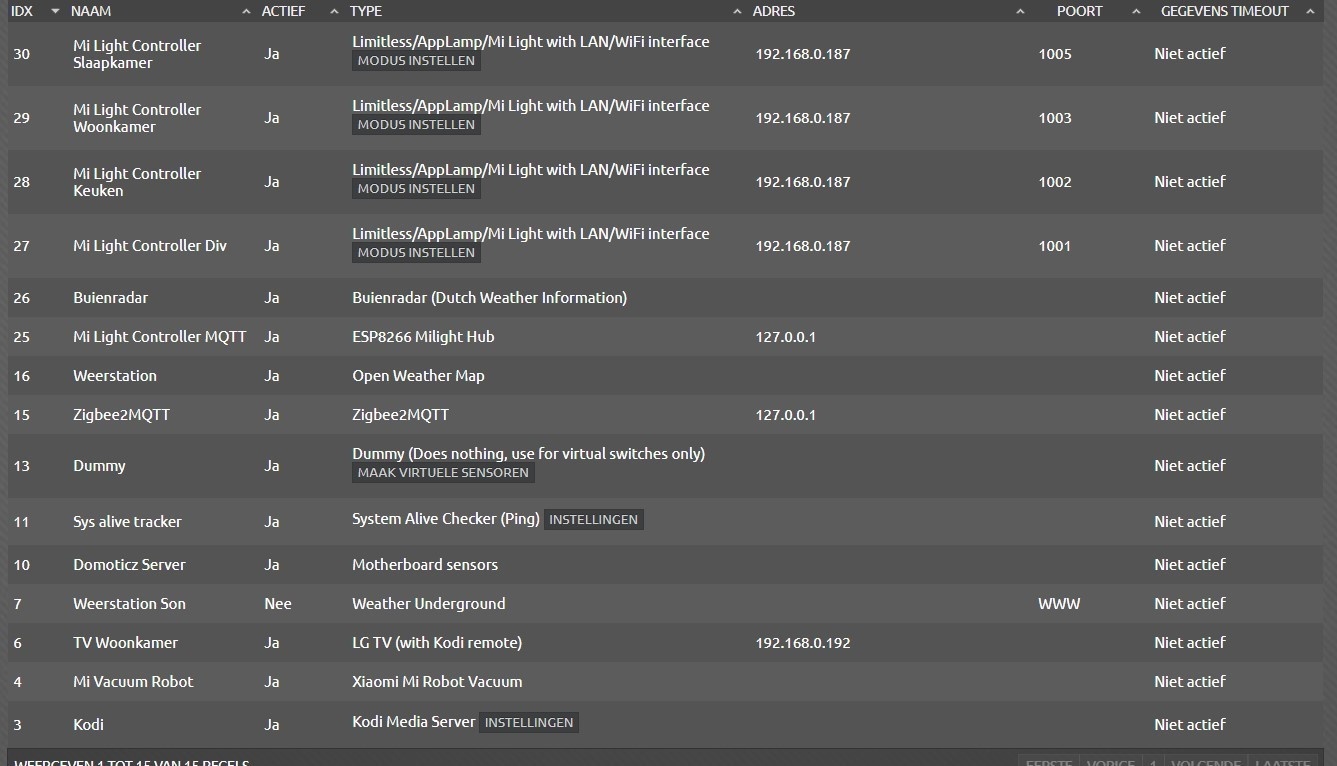Click WWW port value of Weerstation Son
The width and height of the screenshot is (1337, 766).
point(1059,604)
